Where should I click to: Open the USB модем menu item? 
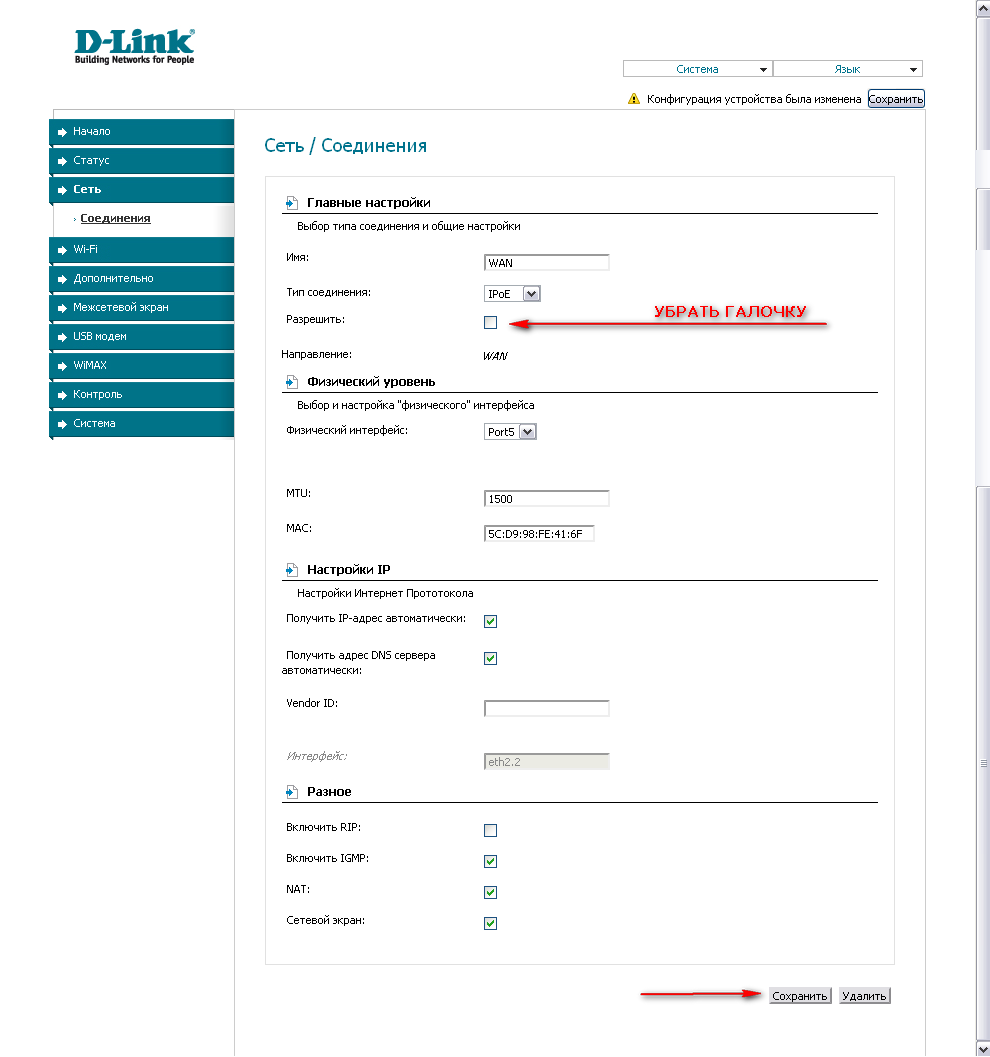coord(142,336)
